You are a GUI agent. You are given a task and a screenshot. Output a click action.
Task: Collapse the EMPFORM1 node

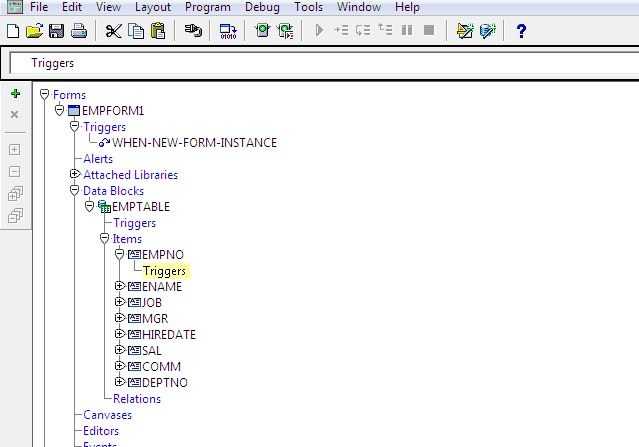coord(59,110)
